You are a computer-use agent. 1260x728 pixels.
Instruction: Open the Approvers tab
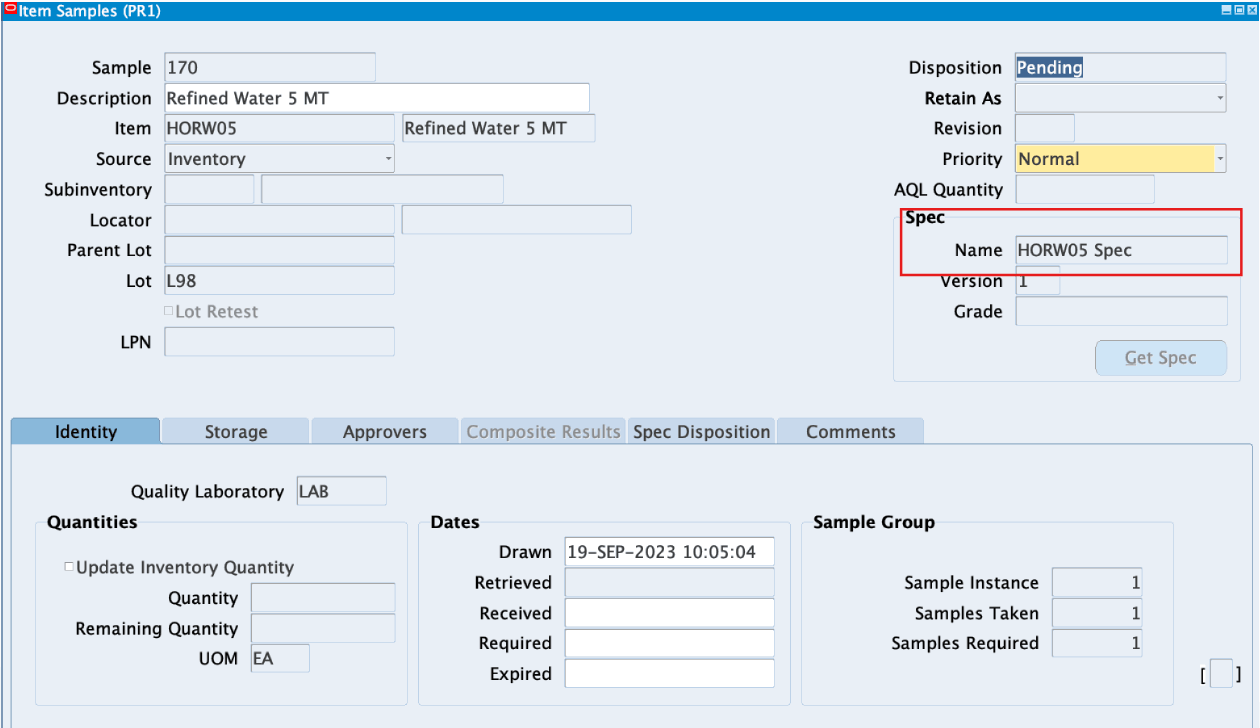pyautogui.click(x=385, y=432)
